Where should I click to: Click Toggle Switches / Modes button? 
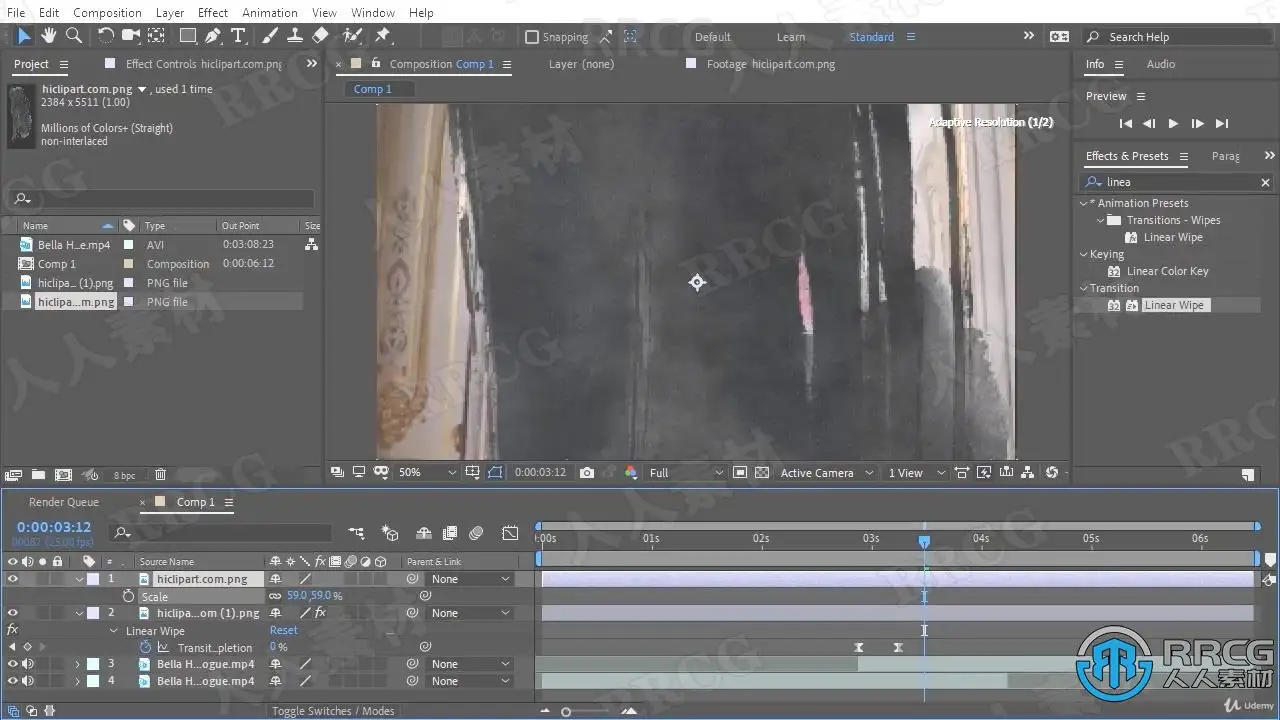tap(333, 711)
